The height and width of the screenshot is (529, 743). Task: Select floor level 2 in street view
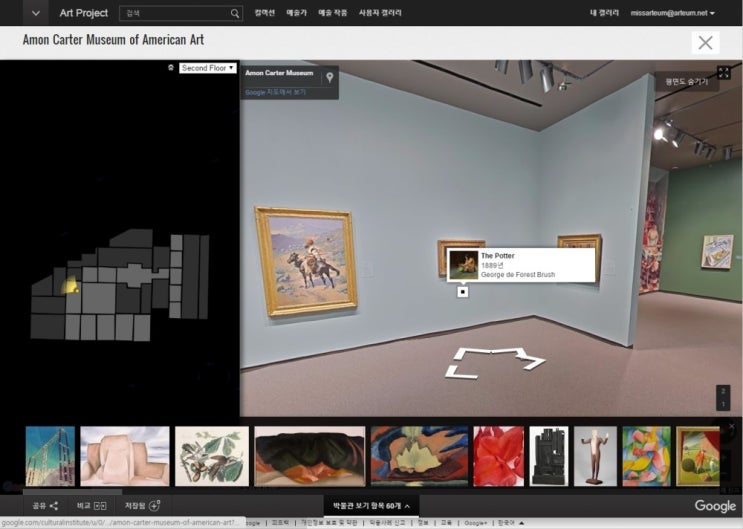[723, 391]
